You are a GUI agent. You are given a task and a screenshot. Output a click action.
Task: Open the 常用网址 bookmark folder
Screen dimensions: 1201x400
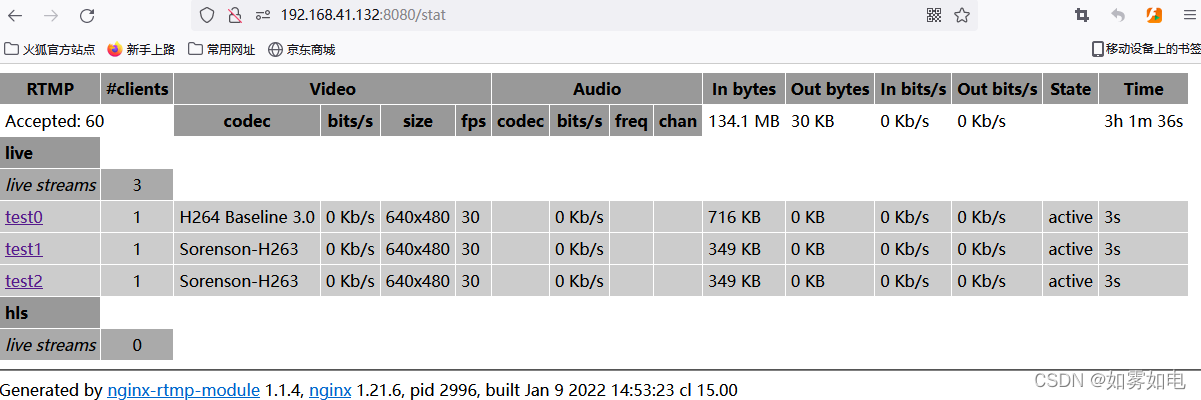(222, 49)
